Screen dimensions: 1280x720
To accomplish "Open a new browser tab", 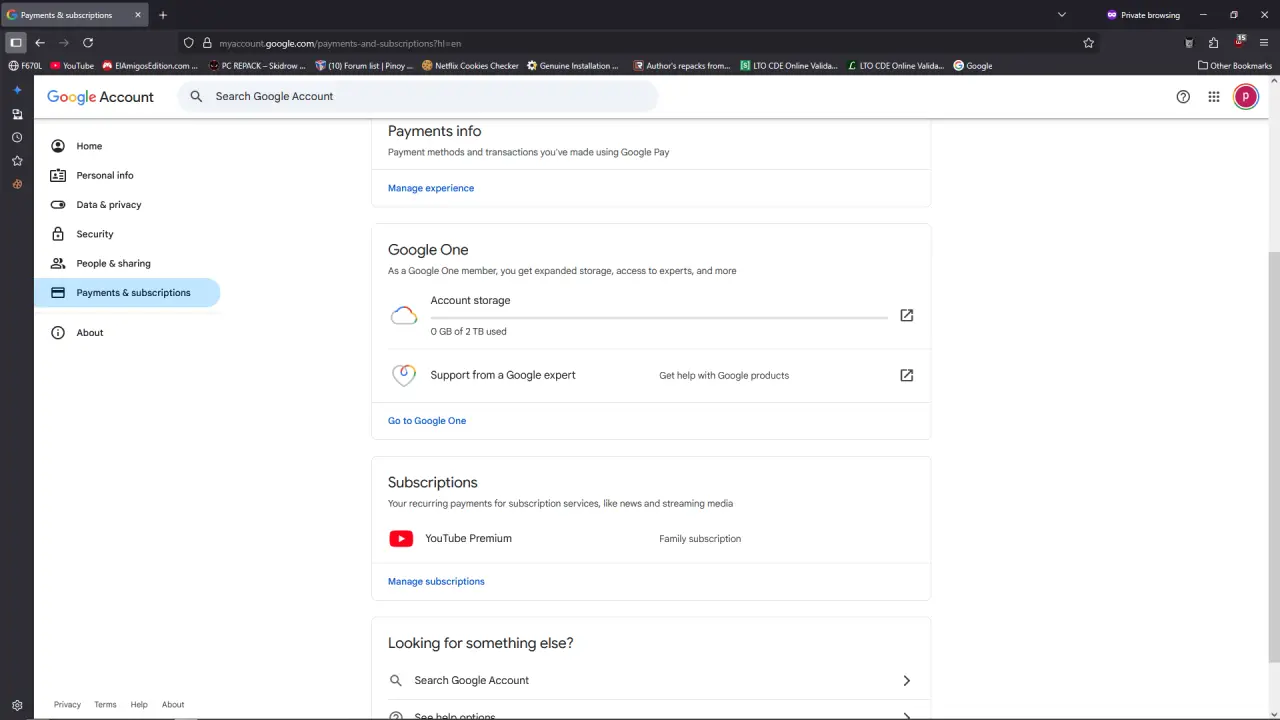I will coord(163,15).
